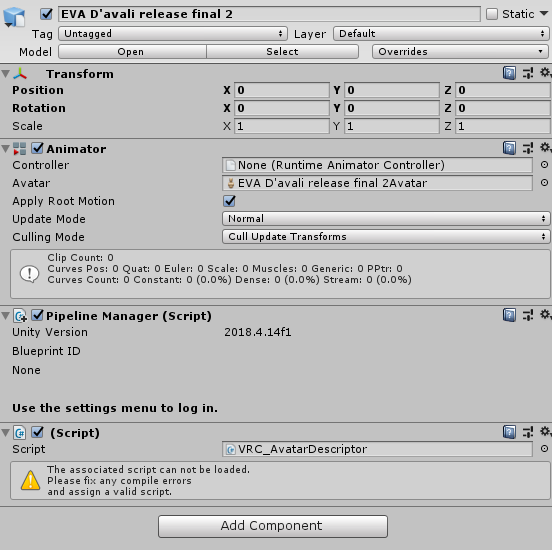Screen dimensions: 552x550
Task: Click the Add Component button
Action: pos(273,526)
